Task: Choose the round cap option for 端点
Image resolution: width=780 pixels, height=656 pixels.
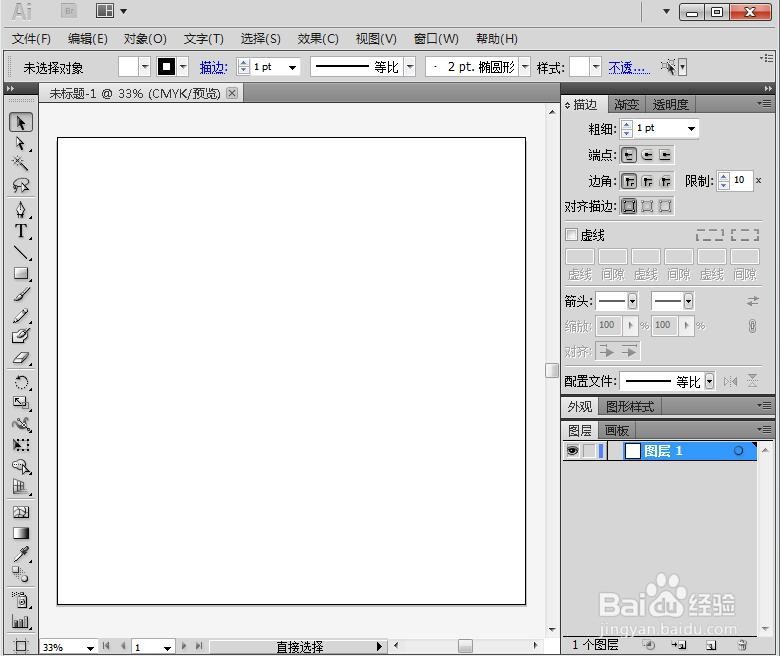Action: (647, 155)
